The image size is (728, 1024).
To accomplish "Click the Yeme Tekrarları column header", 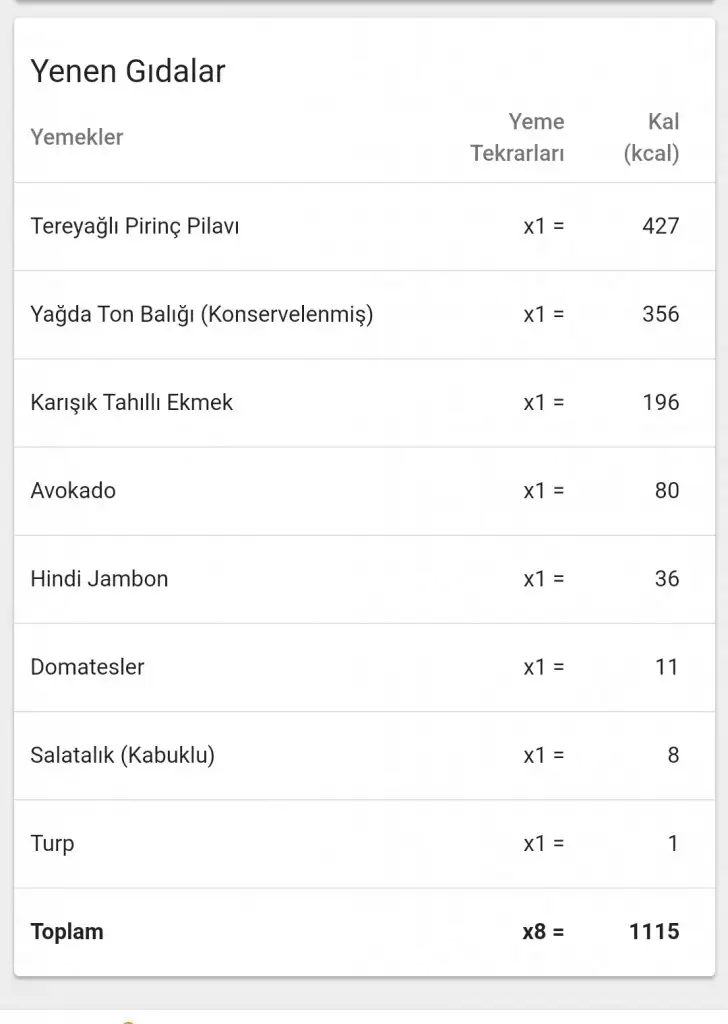I will (518, 138).
